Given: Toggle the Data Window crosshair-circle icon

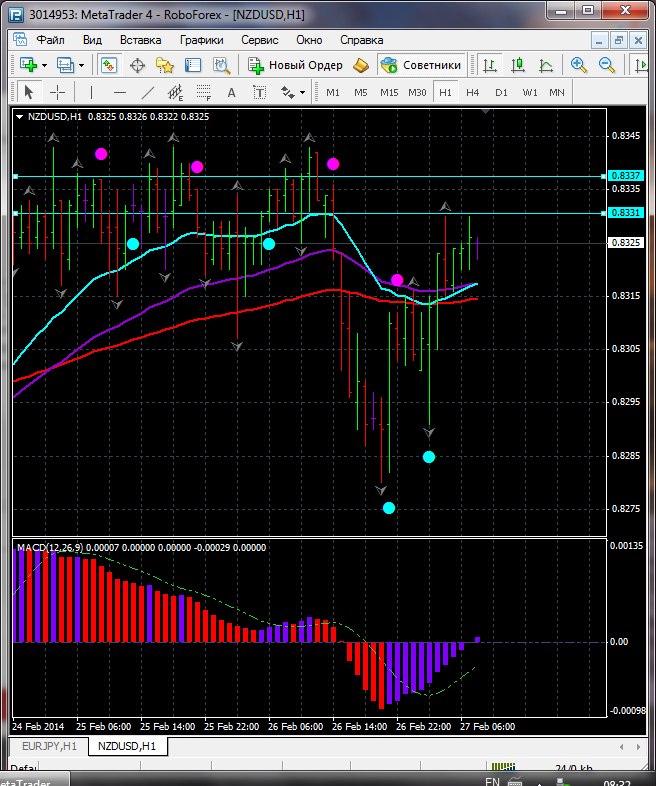Looking at the screenshot, I should tap(137, 66).
